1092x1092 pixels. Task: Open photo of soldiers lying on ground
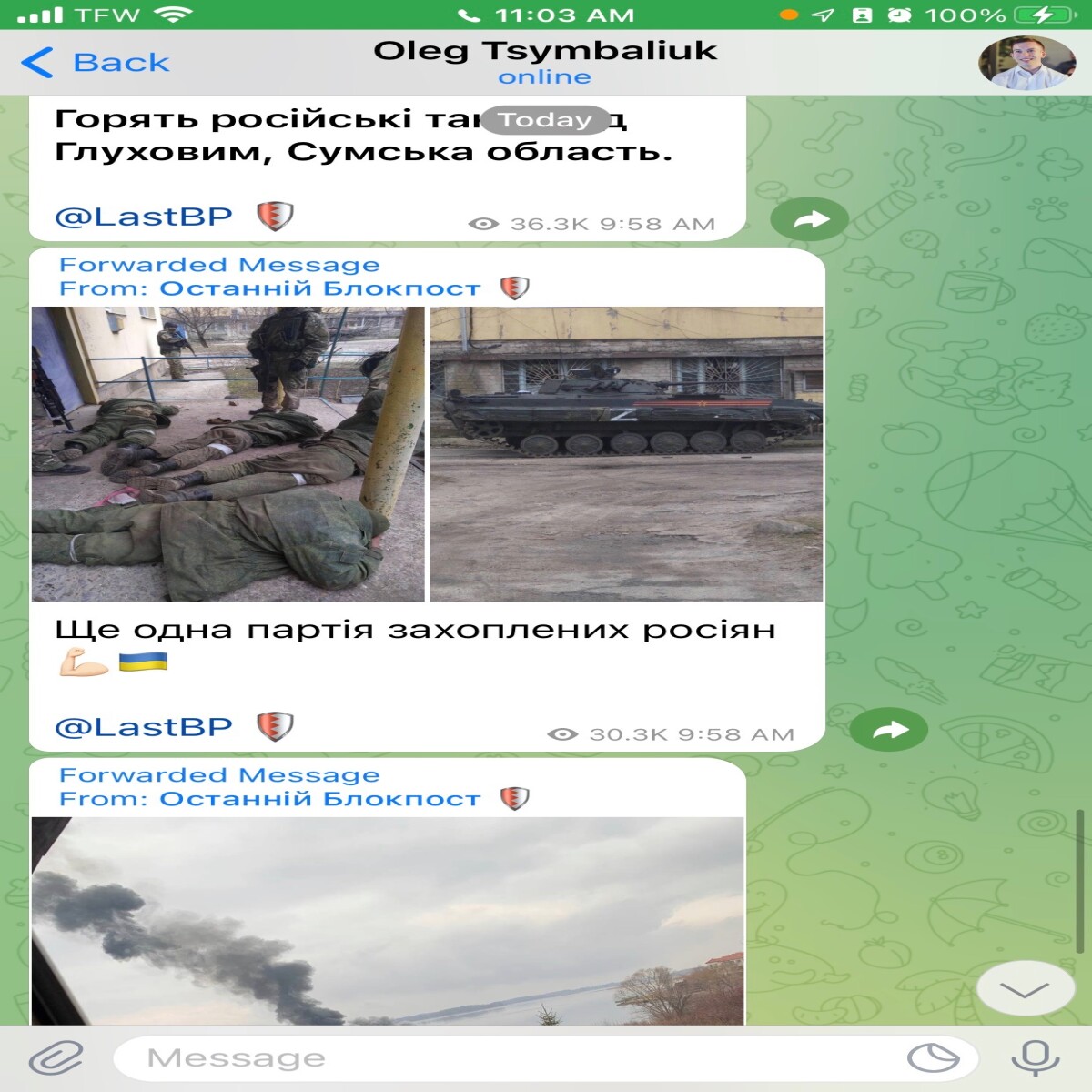227,454
